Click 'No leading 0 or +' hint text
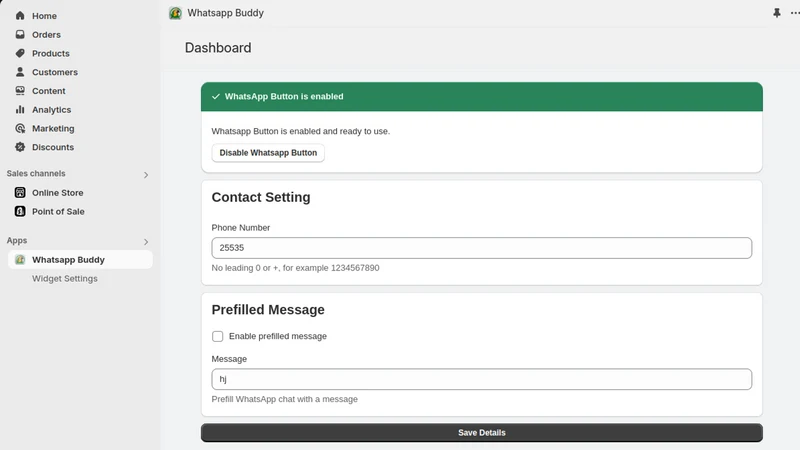Image resolution: width=800 pixels, height=450 pixels. 295,268
